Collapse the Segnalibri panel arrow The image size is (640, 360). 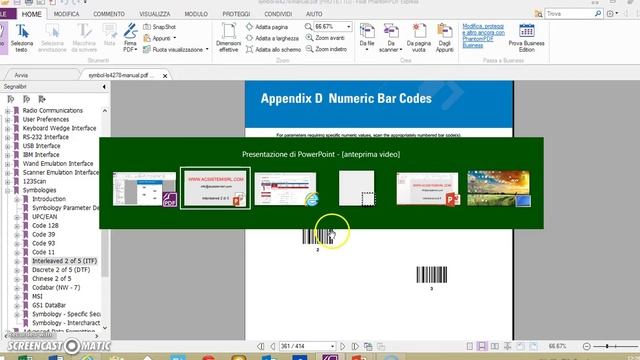[104, 87]
